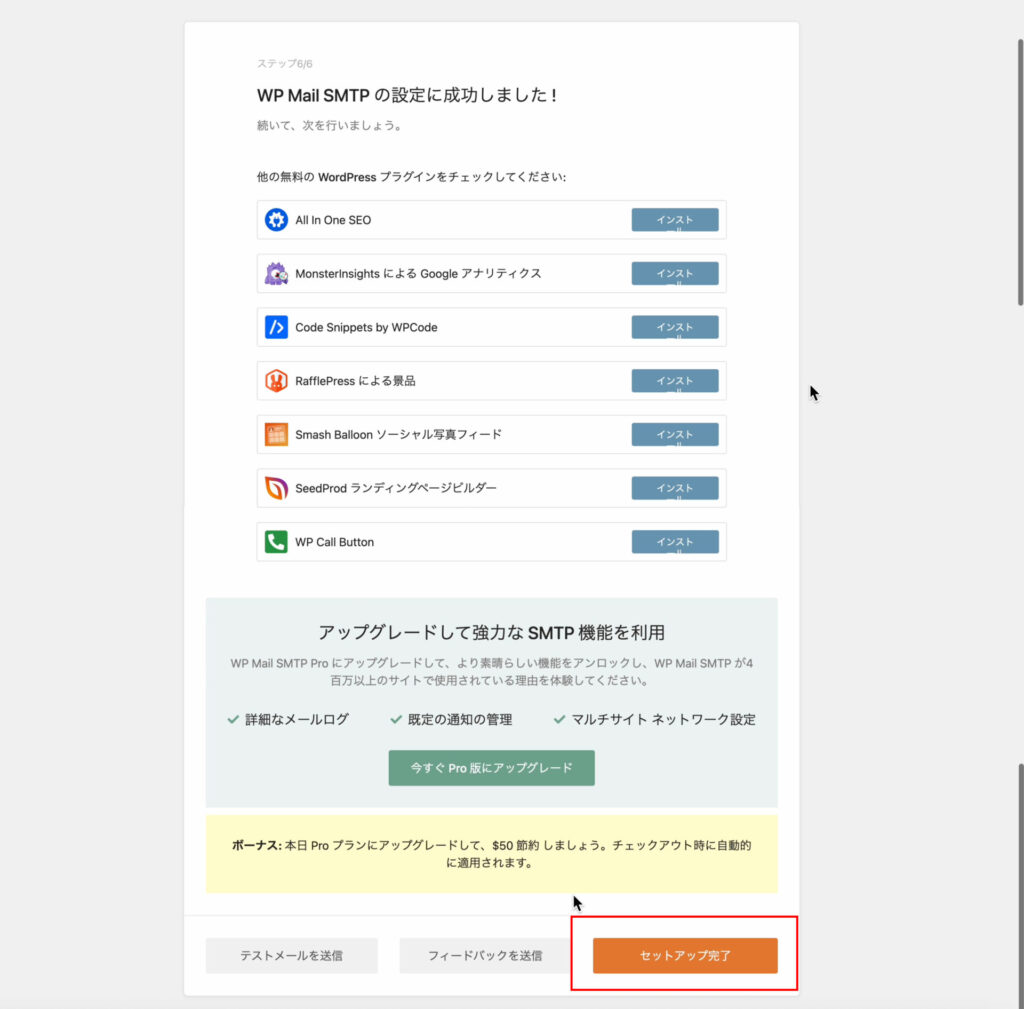Image resolution: width=1024 pixels, height=1009 pixels.
Task: Install SeedProd landing page builder
Action: point(675,488)
